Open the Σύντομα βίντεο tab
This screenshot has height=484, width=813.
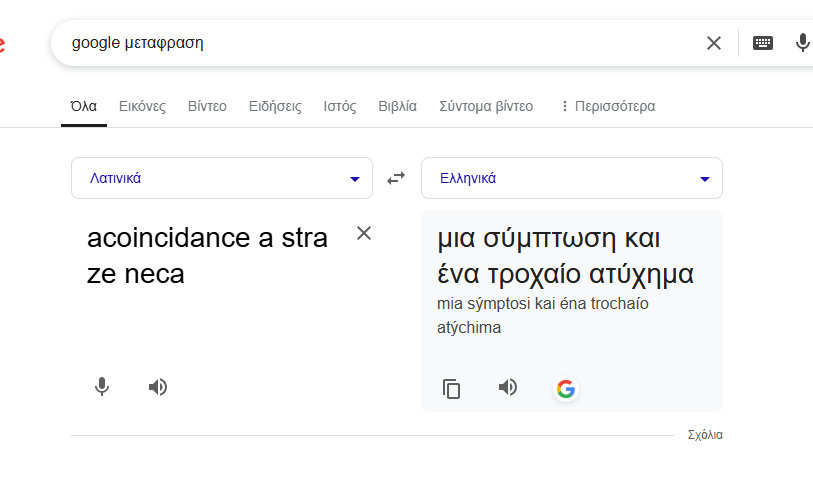pyautogui.click(x=486, y=106)
